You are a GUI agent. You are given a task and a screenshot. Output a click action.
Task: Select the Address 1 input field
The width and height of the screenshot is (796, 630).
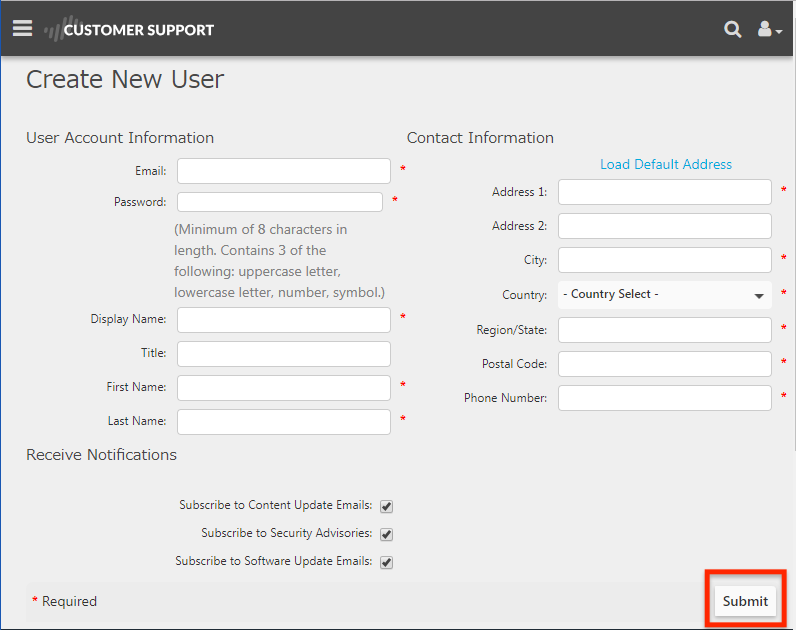pos(665,192)
